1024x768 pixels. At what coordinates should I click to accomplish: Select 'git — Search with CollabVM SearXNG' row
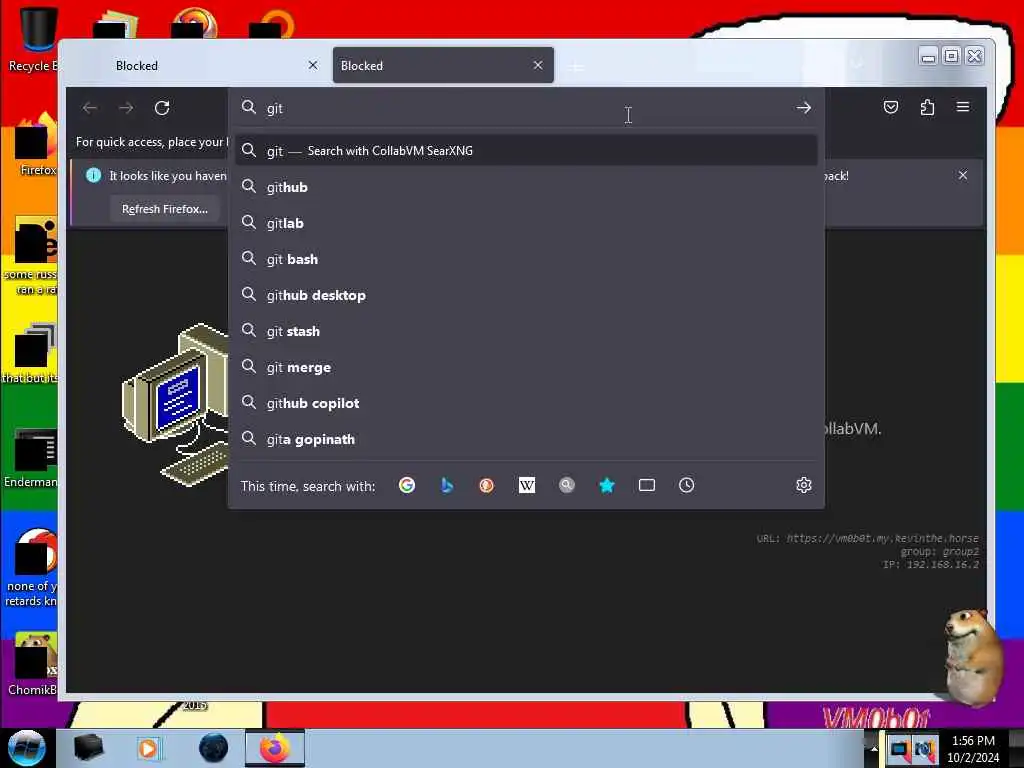pyautogui.click(x=526, y=151)
